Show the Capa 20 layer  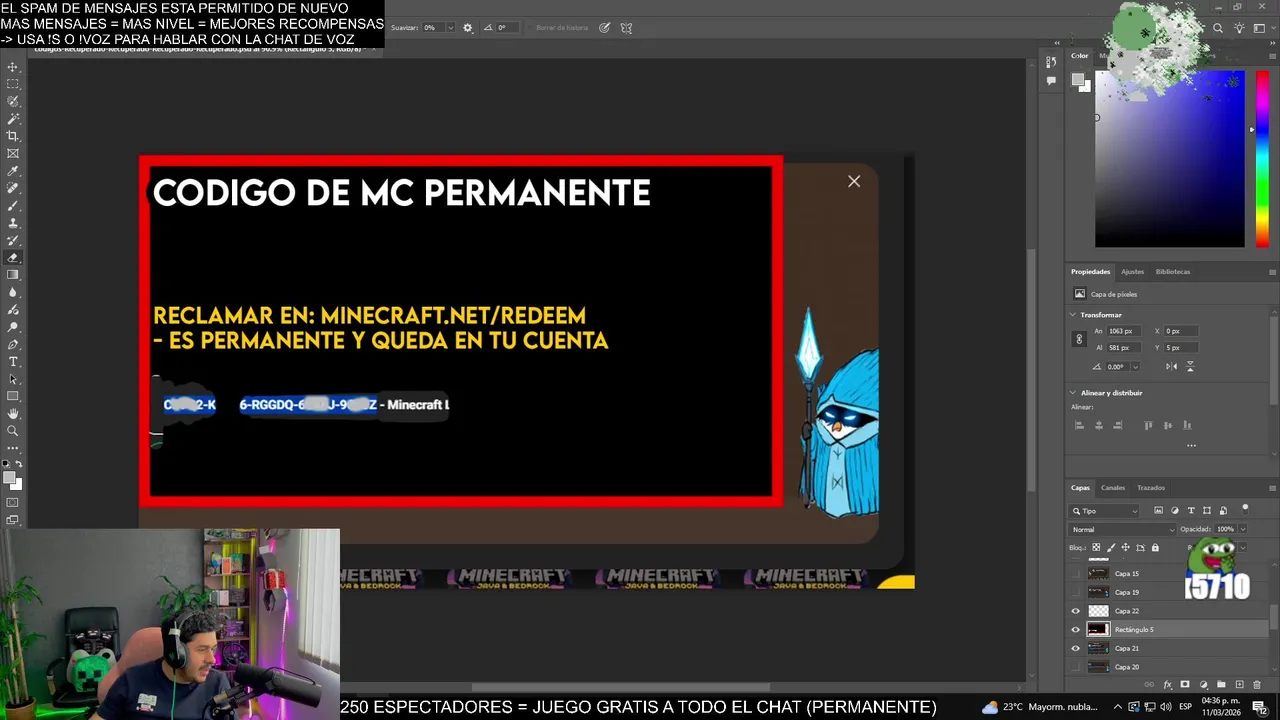click(1075, 667)
